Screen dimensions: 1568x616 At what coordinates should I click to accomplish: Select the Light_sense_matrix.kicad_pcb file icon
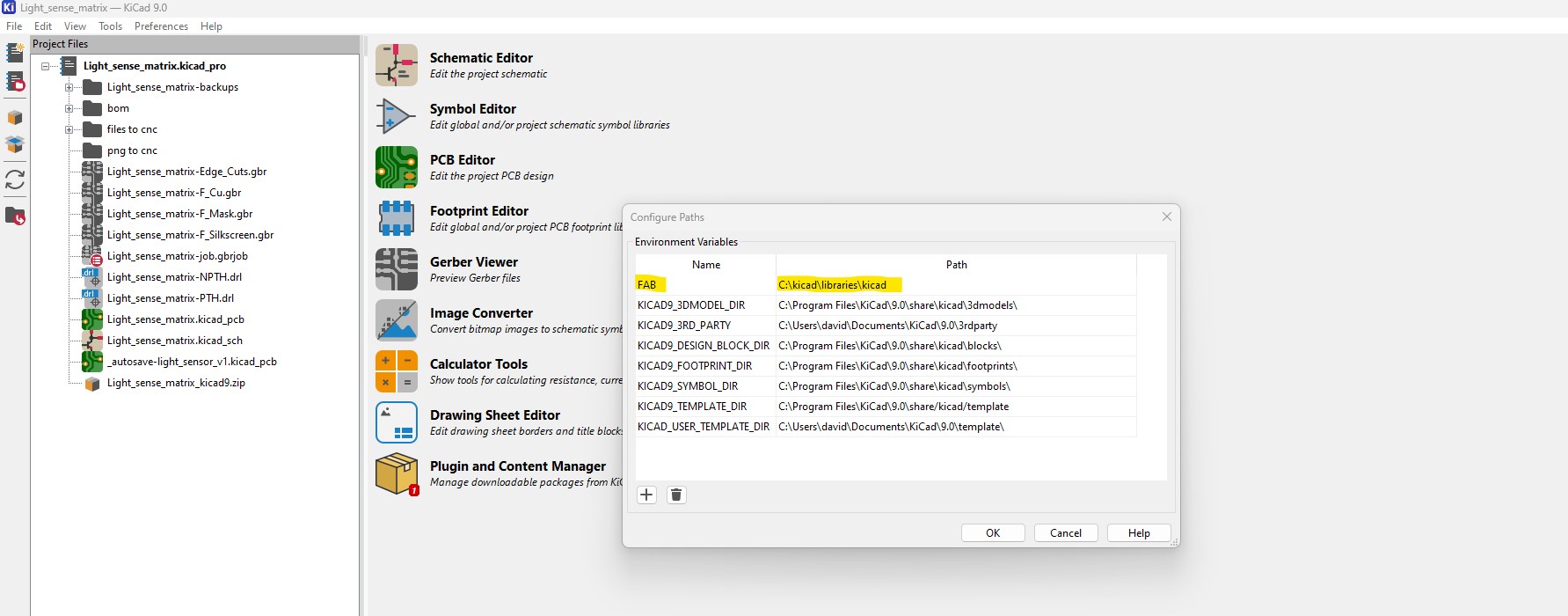tap(92, 319)
